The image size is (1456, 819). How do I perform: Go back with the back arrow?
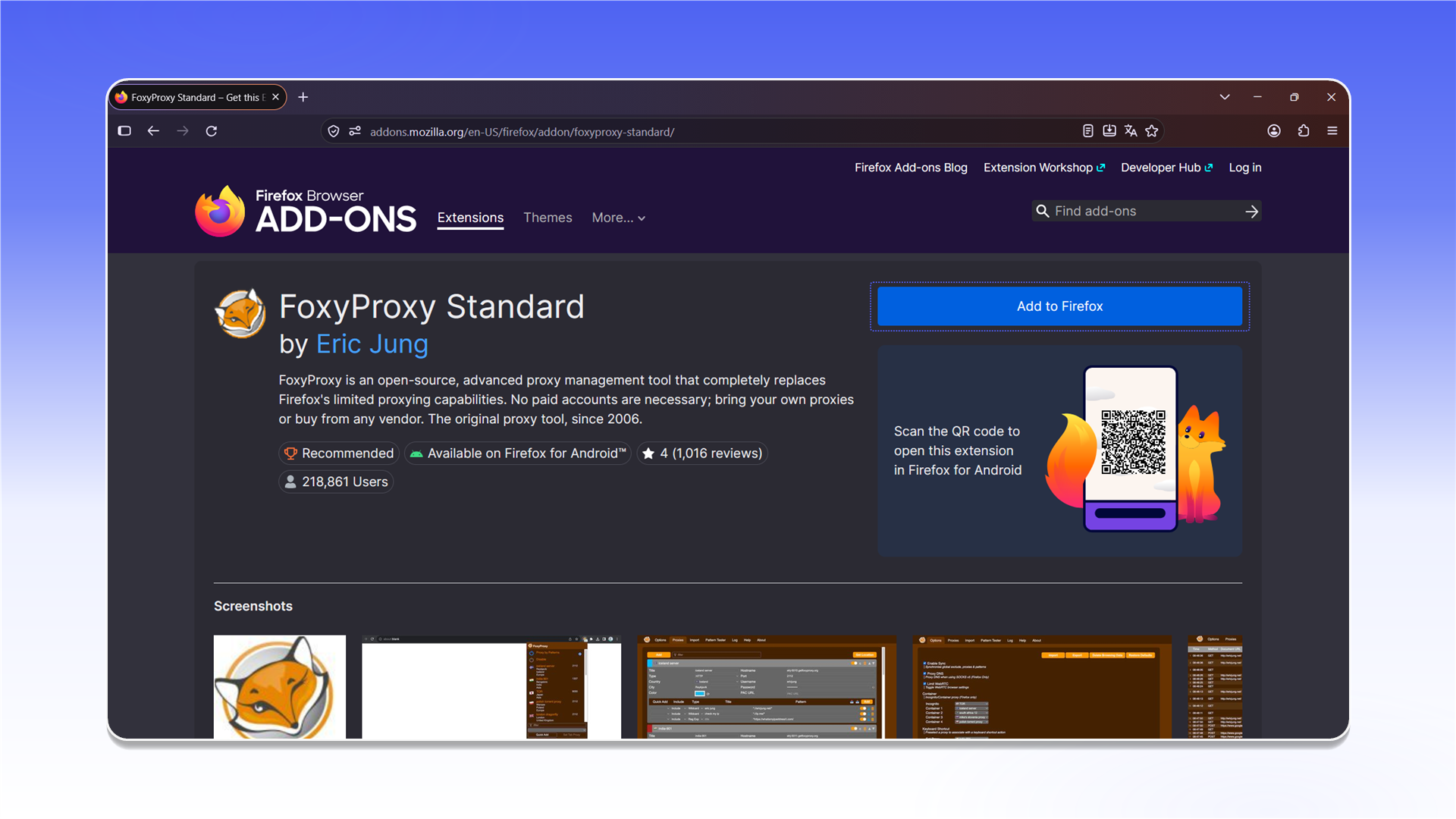(153, 131)
